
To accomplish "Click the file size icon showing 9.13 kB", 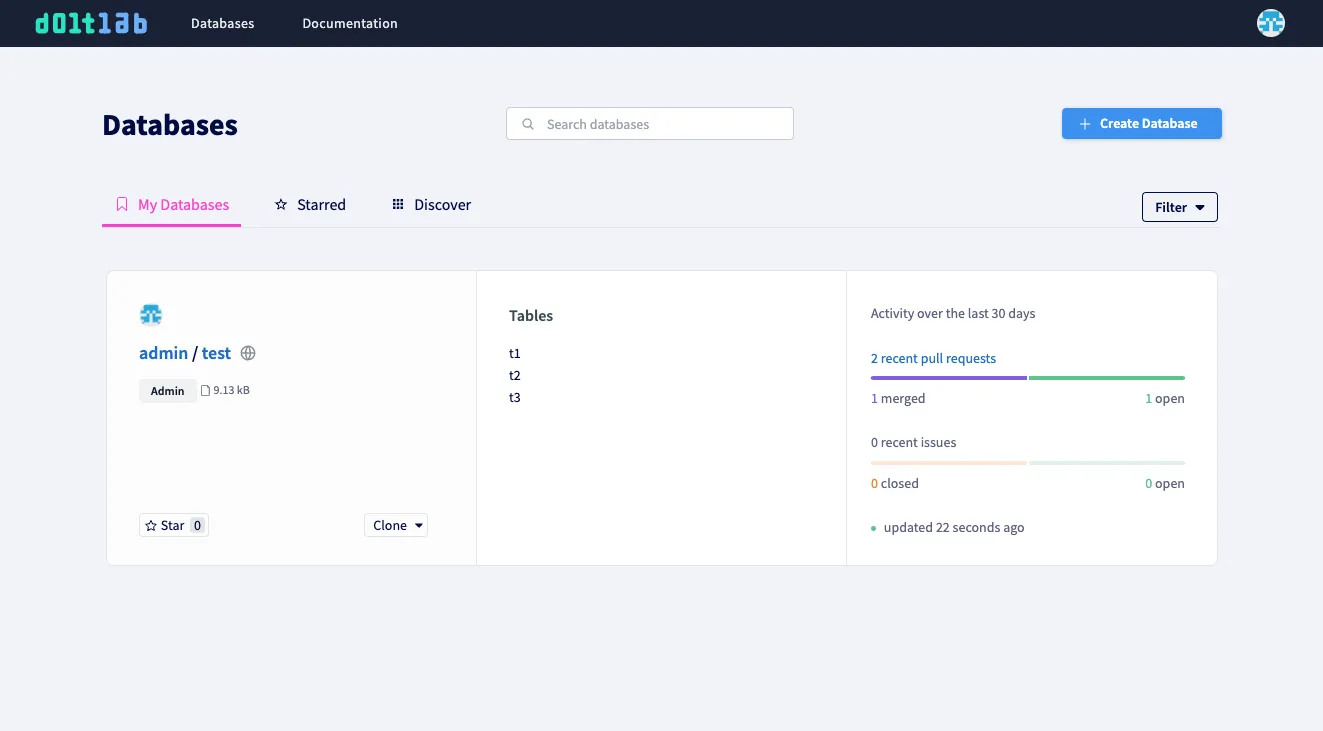I will [x=207, y=389].
